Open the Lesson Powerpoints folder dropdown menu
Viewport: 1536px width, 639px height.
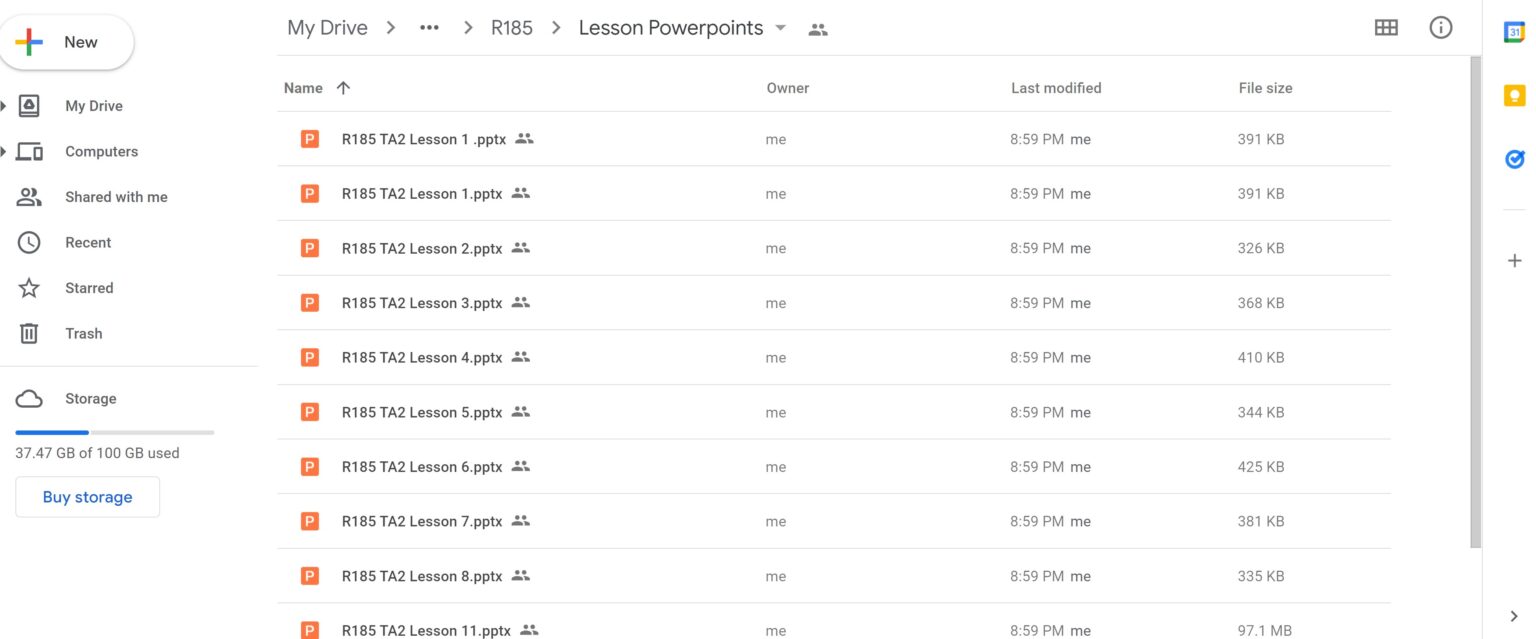780,28
